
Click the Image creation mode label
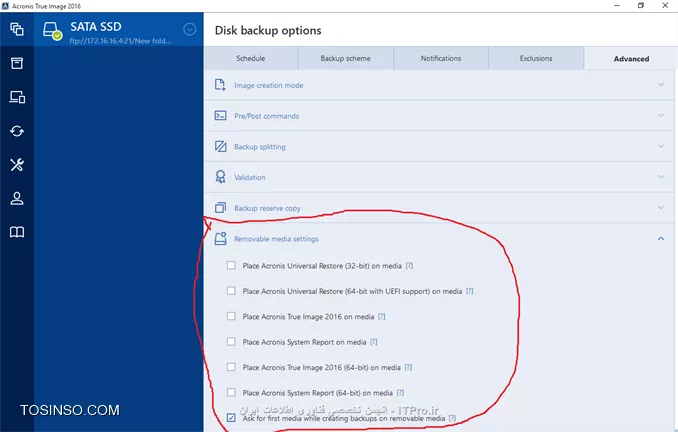click(x=269, y=85)
